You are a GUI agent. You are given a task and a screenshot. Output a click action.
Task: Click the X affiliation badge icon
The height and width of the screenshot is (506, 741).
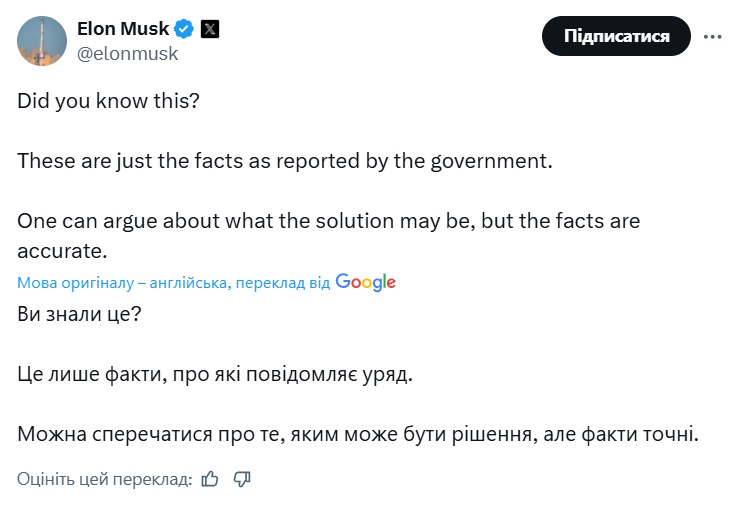(209, 29)
